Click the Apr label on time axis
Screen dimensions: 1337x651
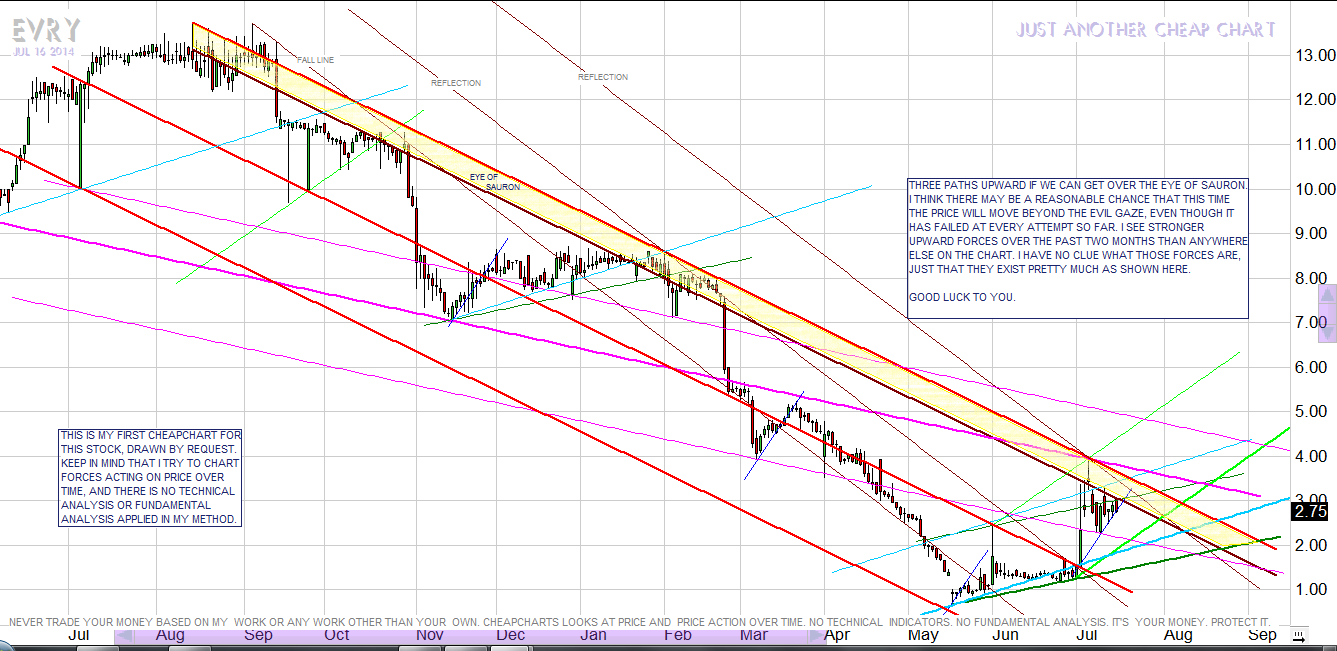(836, 634)
